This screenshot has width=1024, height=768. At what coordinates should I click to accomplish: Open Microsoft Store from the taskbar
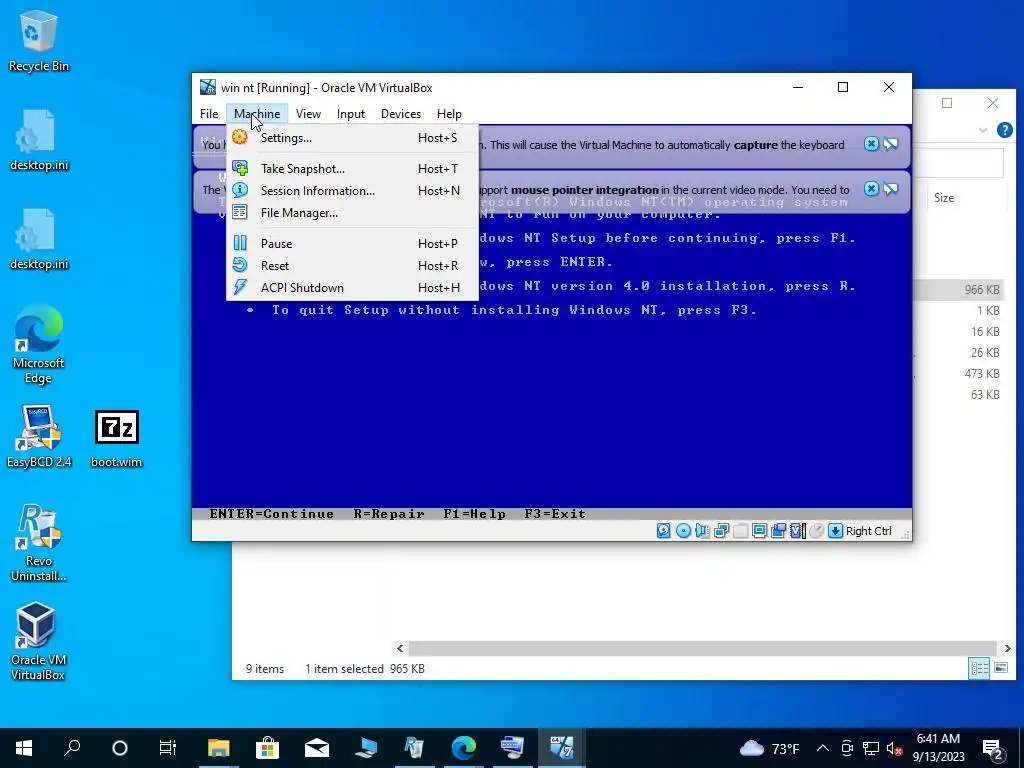tap(267, 748)
